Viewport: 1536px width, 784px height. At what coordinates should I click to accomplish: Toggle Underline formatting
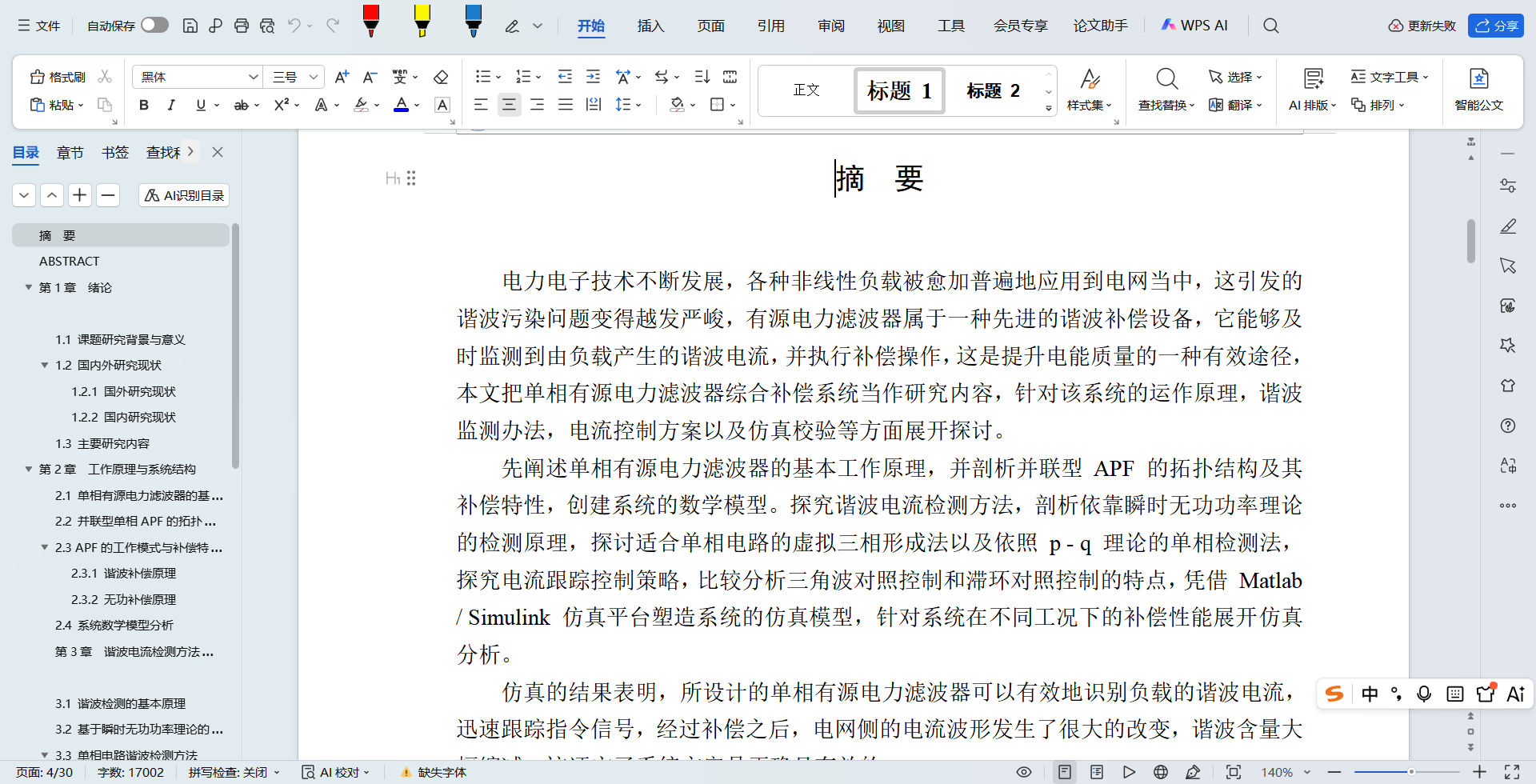(201, 105)
